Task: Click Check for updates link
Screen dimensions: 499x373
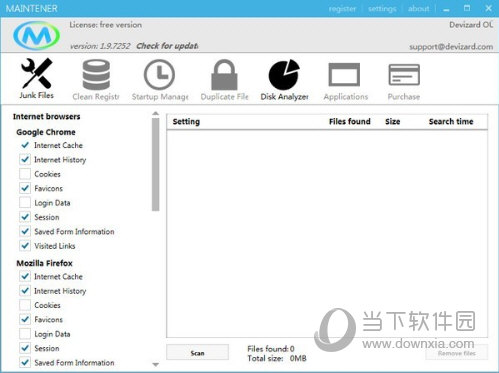Action: [167, 46]
